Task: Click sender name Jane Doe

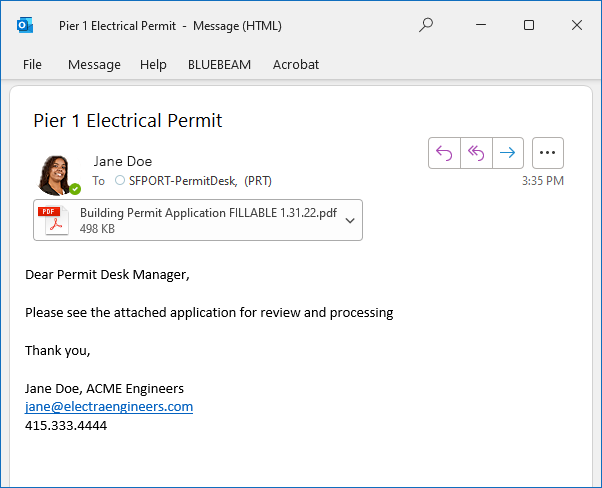Action: (x=122, y=161)
